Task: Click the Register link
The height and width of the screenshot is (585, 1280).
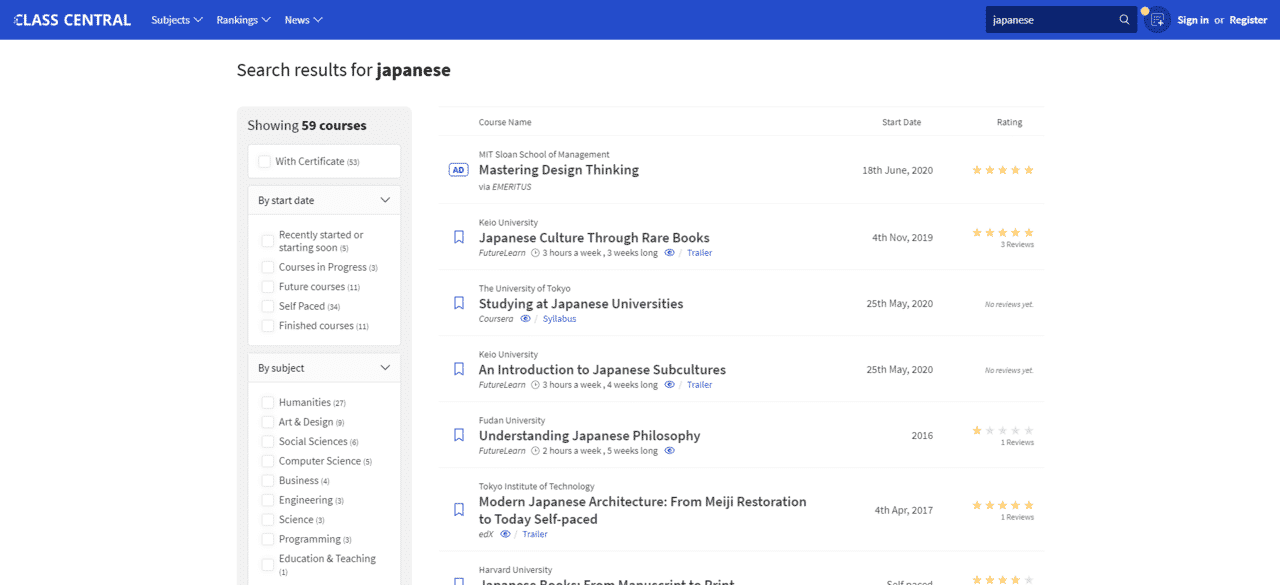Action: pyautogui.click(x=1248, y=20)
